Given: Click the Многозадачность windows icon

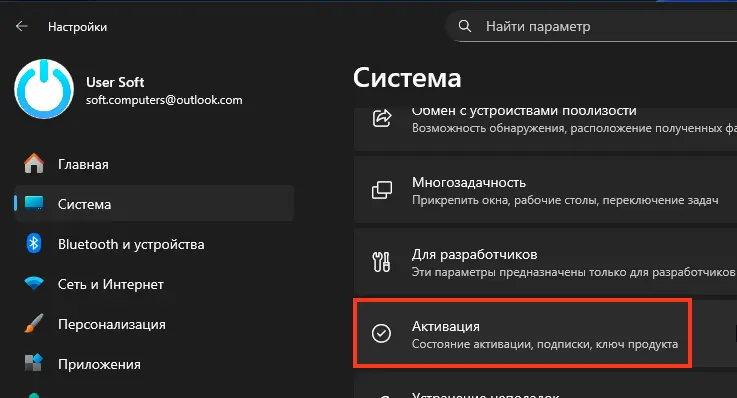Looking at the screenshot, I should [x=382, y=190].
